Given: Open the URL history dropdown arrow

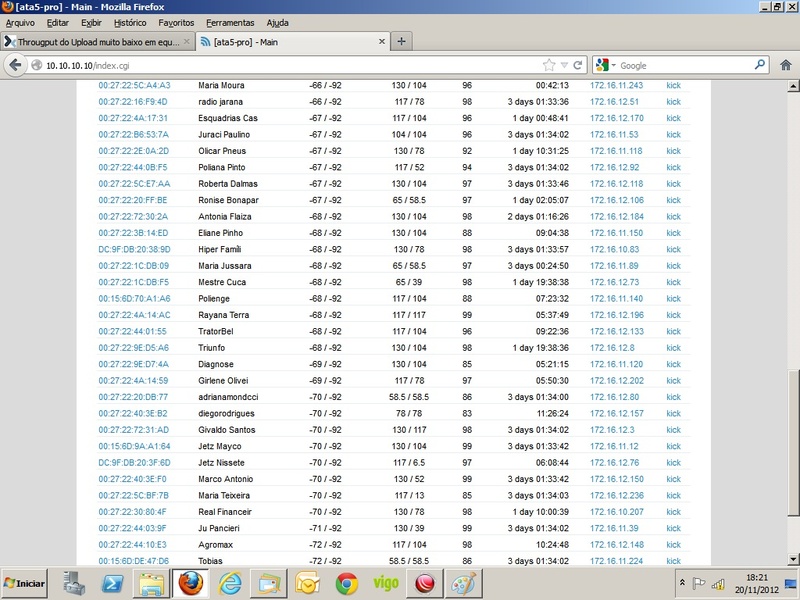Looking at the screenshot, I should (x=564, y=65).
